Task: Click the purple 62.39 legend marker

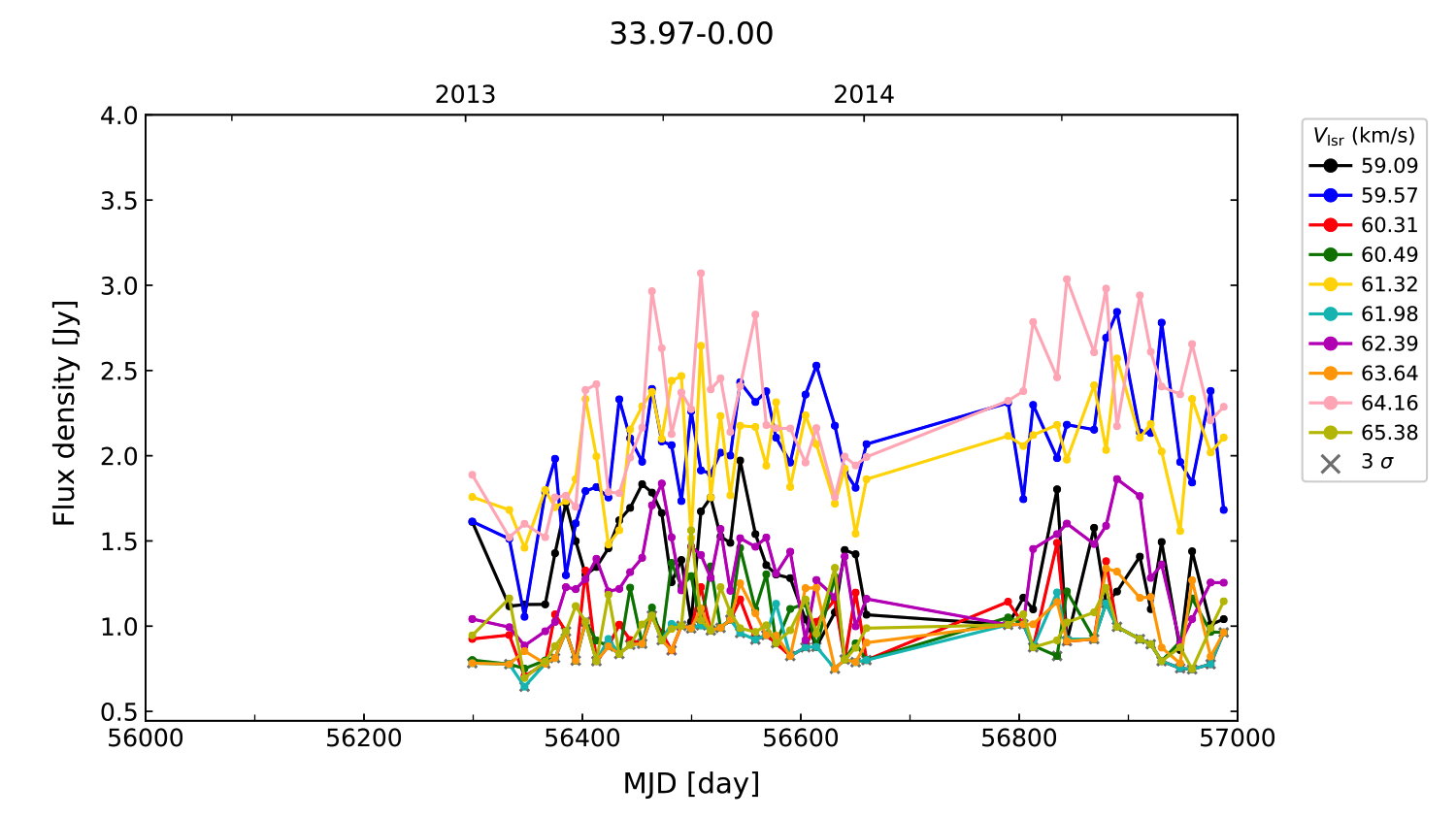Action: tap(1330, 344)
